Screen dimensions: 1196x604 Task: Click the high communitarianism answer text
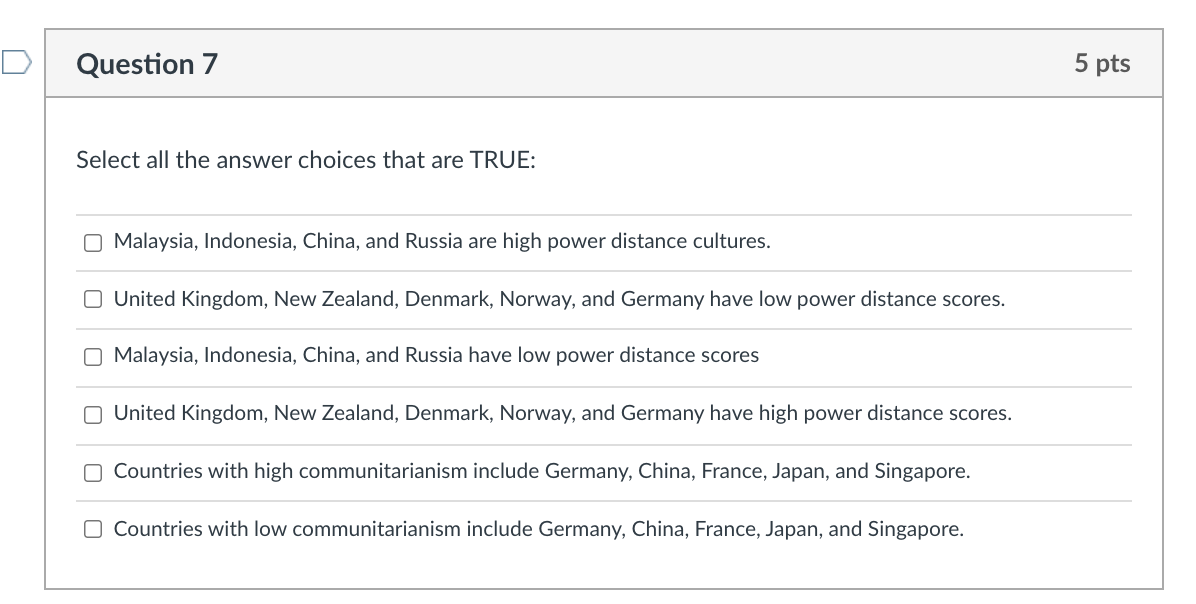[x=541, y=471]
